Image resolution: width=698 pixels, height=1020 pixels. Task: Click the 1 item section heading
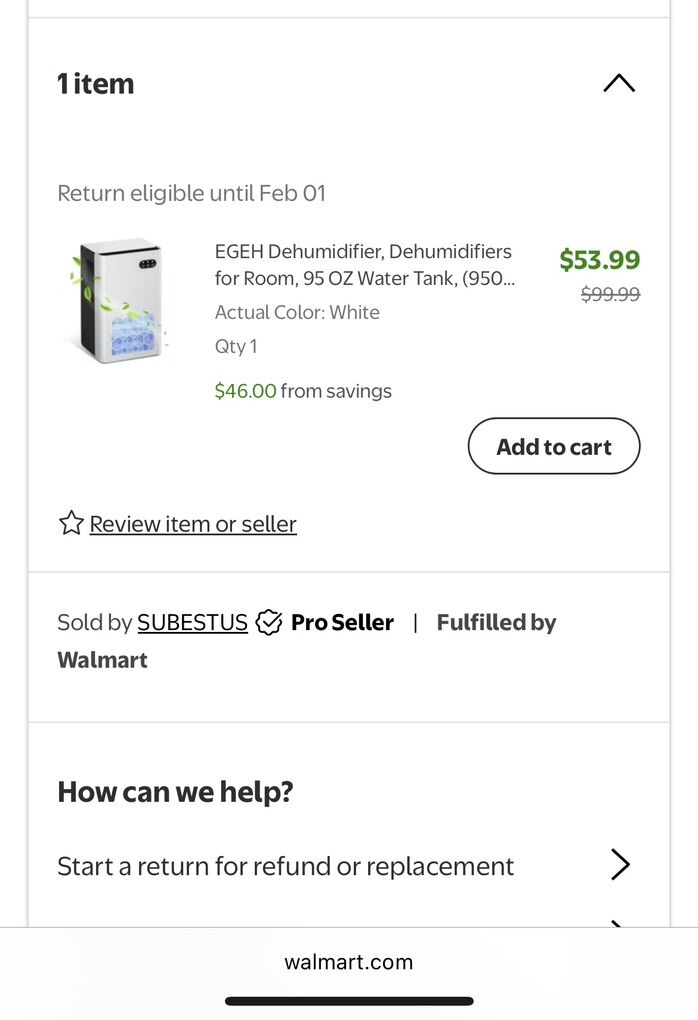pos(96,84)
